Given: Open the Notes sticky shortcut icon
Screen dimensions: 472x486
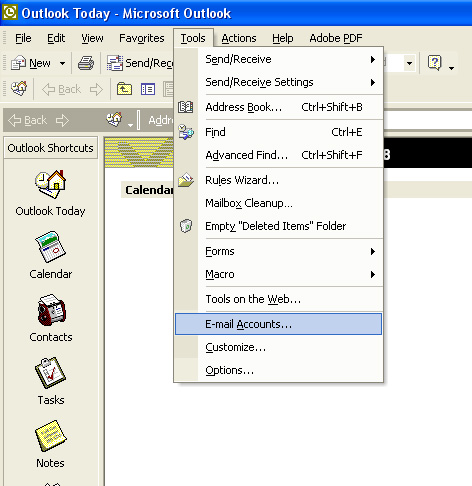Looking at the screenshot, I should point(51,436).
